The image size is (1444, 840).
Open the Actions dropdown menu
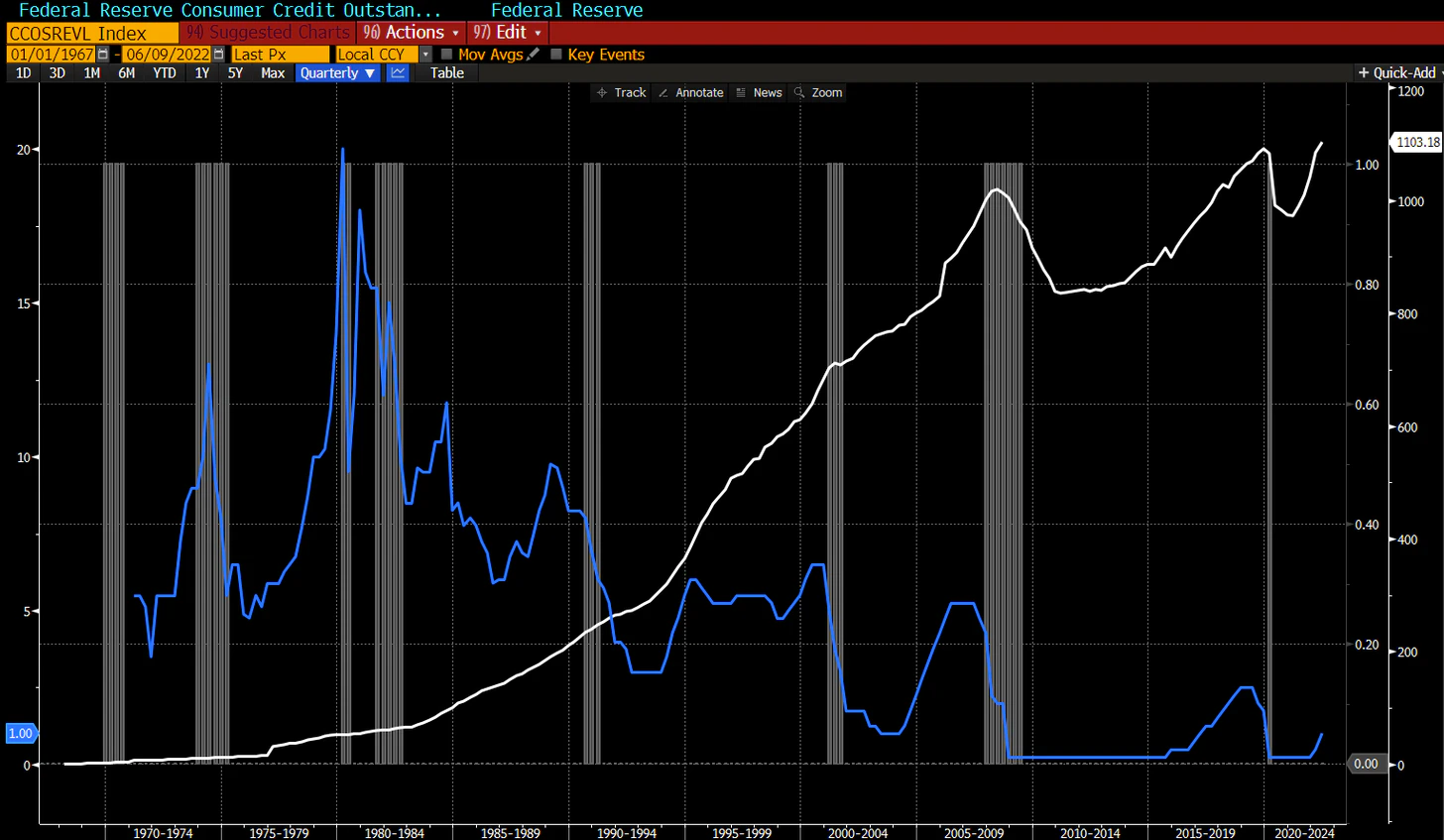click(412, 33)
